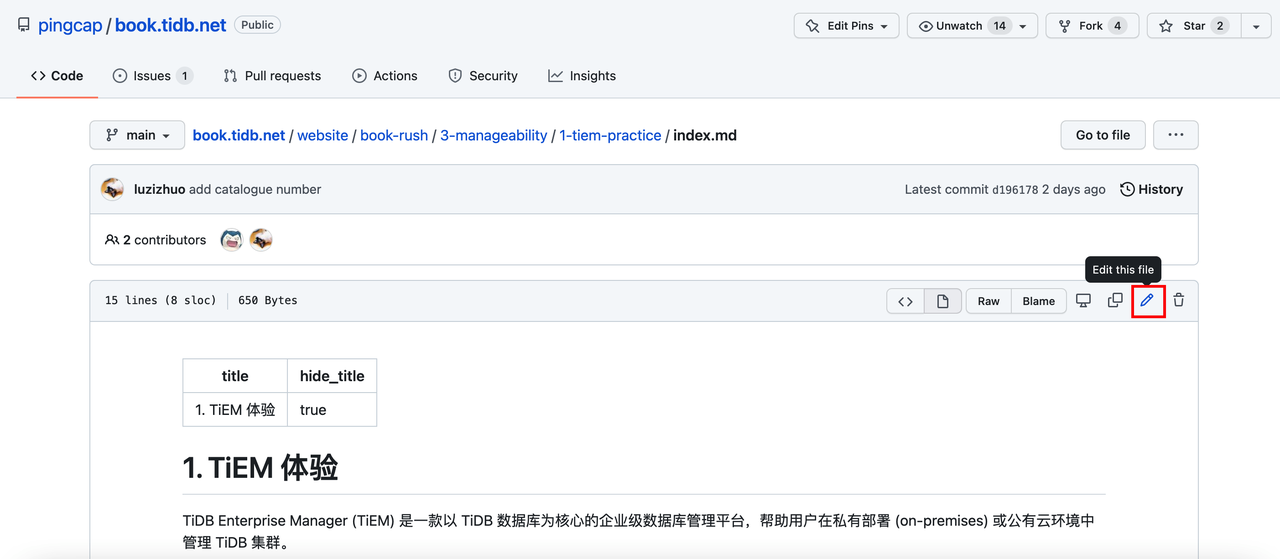Open the 3-manageability breadcrumb link
Image resolution: width=1280 pixels, height=559 pixels.
(494, 135)
